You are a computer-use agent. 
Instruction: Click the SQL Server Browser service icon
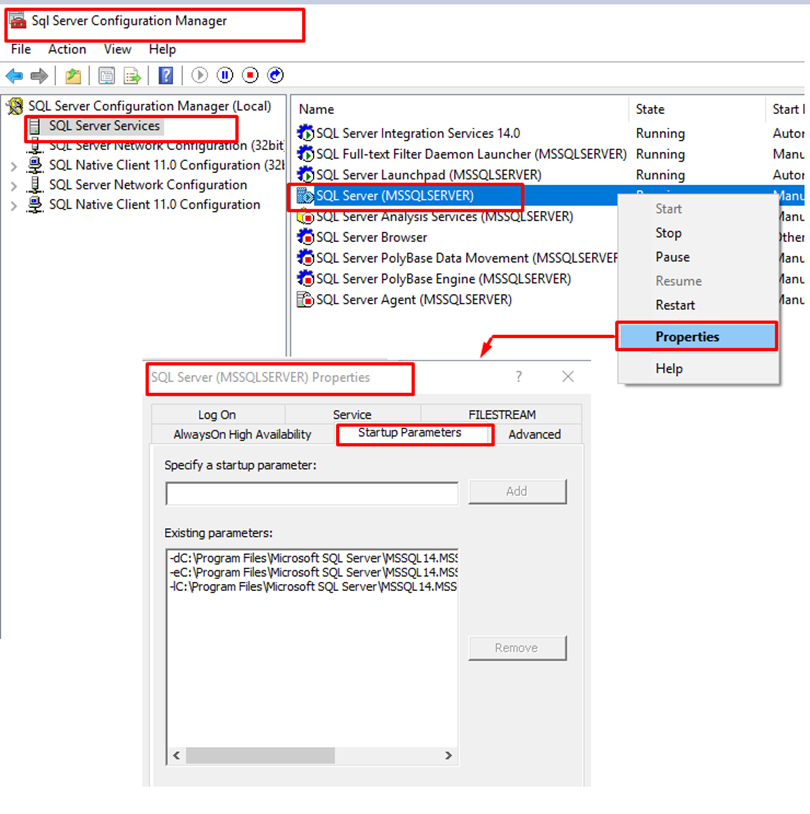pos(305,237)
